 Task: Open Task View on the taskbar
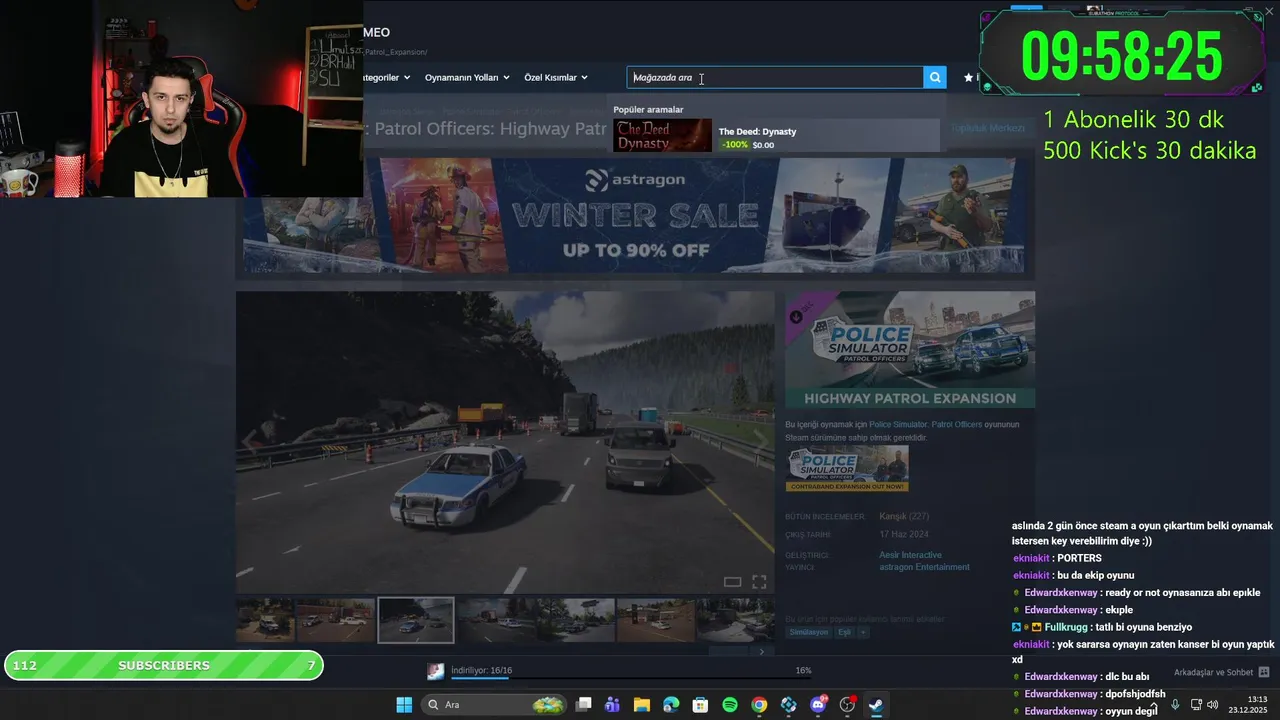point(584,705)
